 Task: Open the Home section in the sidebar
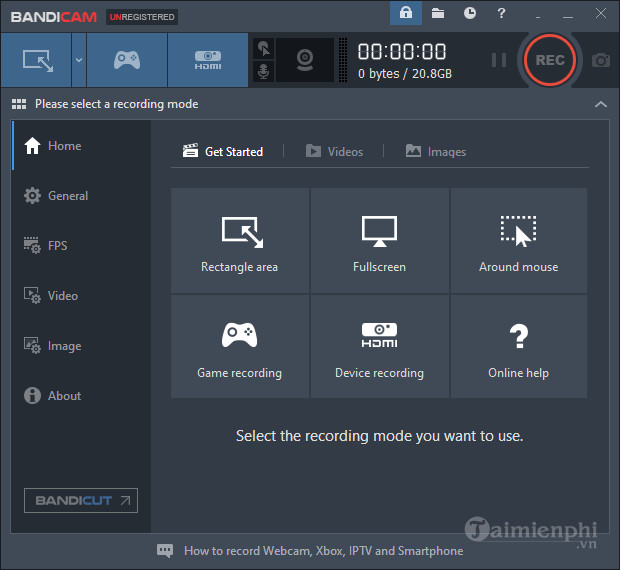(x=81, y=146)
